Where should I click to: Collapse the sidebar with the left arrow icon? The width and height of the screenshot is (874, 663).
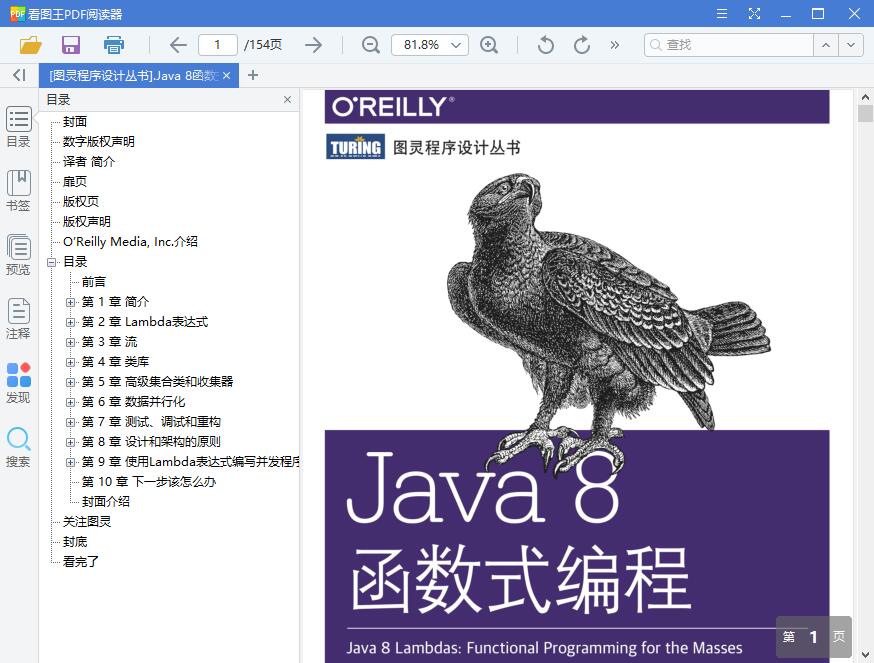(19, 75)
